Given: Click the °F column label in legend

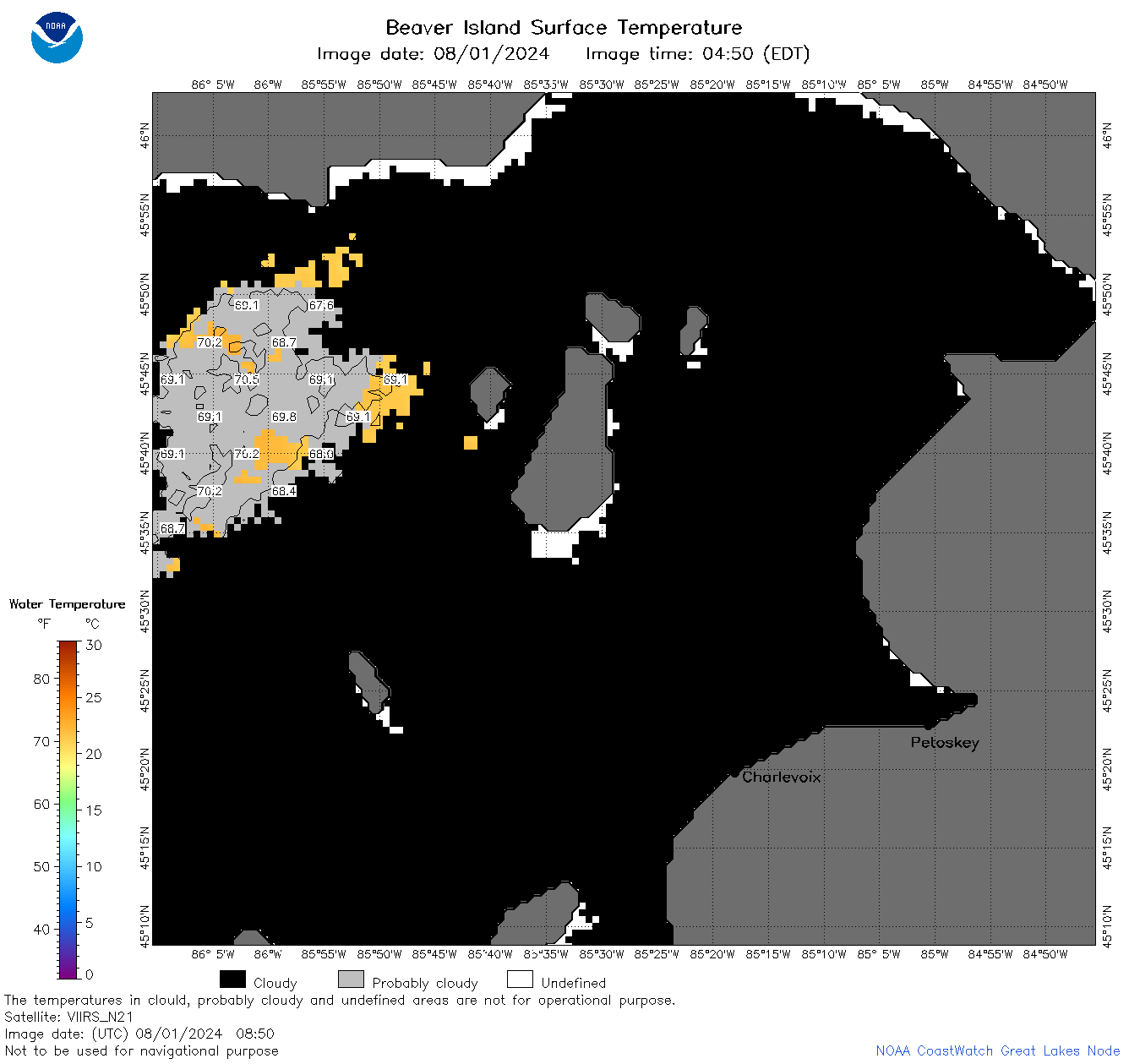Looking at the screenshot, I should click(x=44, y=625).
